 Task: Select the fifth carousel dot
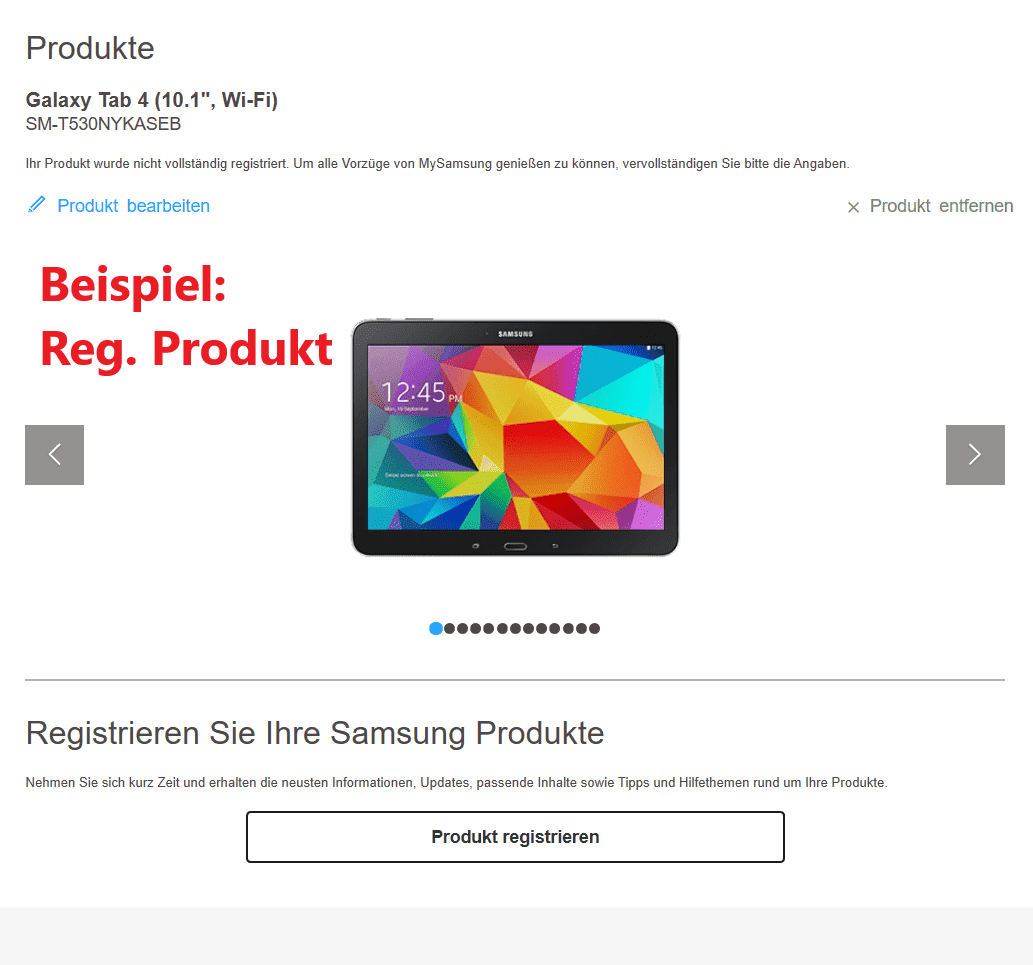click(488, 628)
